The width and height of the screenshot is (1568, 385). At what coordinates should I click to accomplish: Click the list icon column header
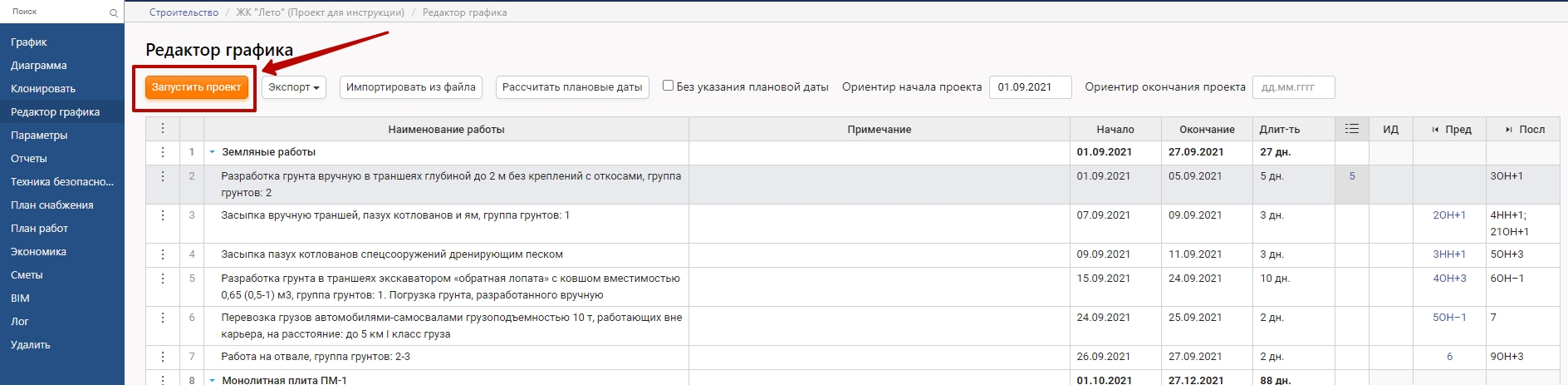1351,129
